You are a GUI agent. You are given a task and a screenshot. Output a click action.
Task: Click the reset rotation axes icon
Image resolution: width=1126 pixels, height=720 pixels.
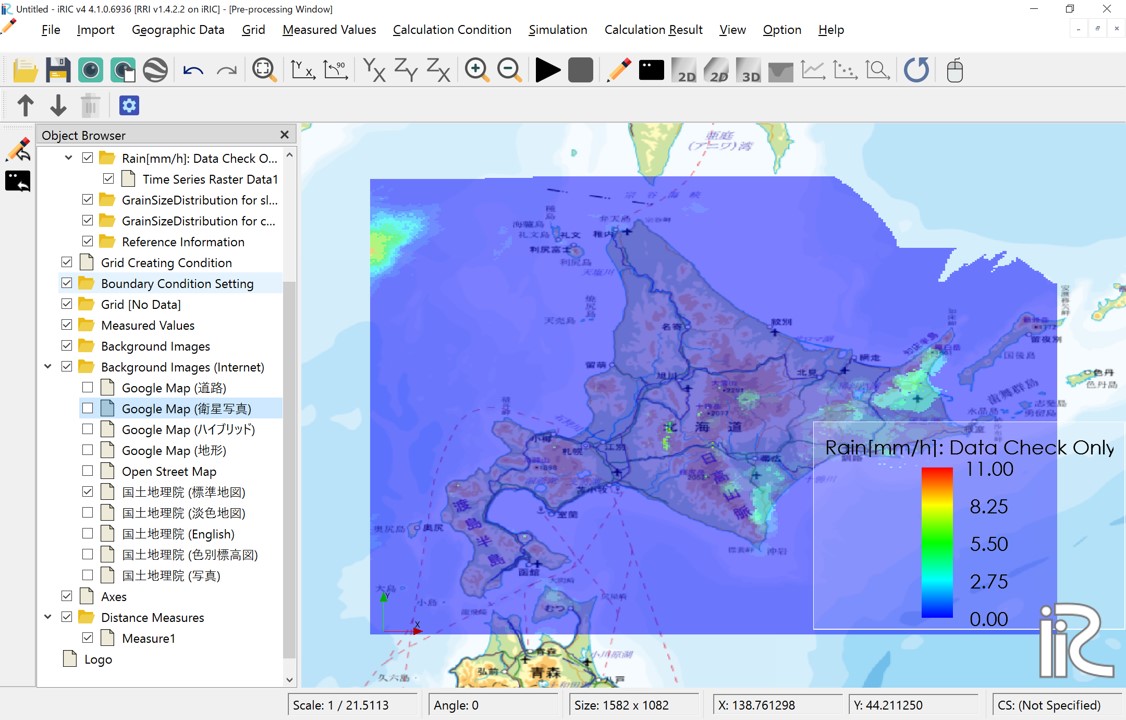(302, 70)
